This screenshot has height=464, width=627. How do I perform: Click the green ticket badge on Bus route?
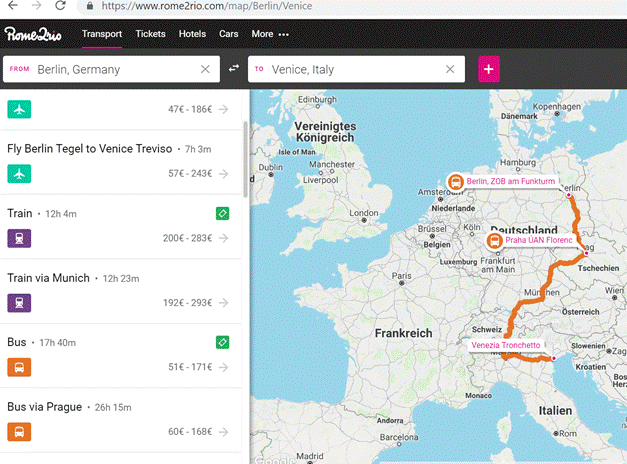222,342
